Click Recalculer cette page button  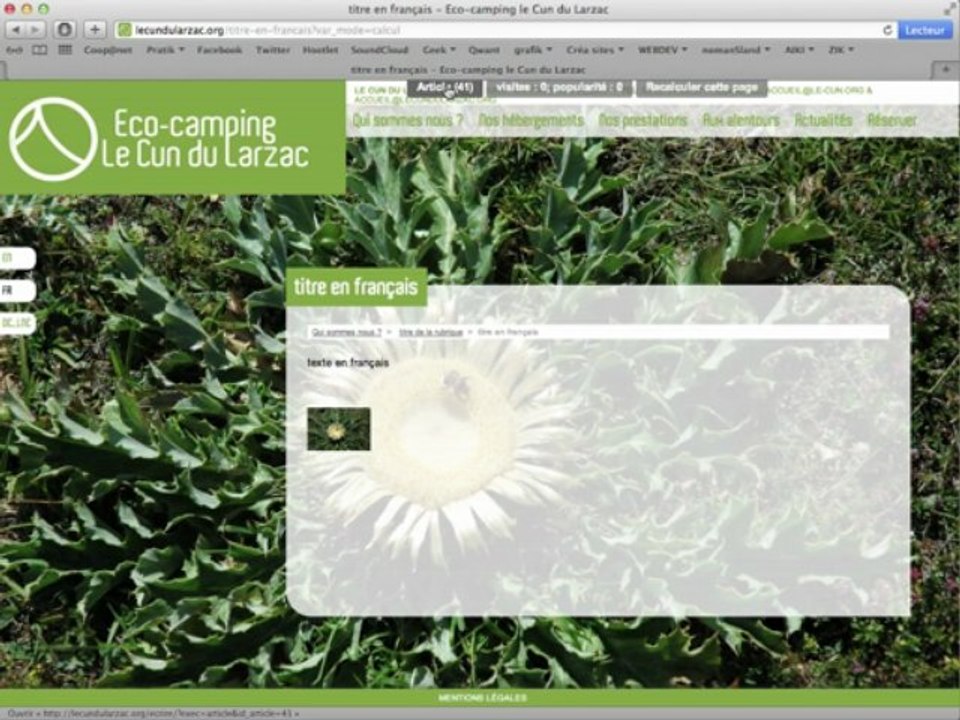coord(702,88)
